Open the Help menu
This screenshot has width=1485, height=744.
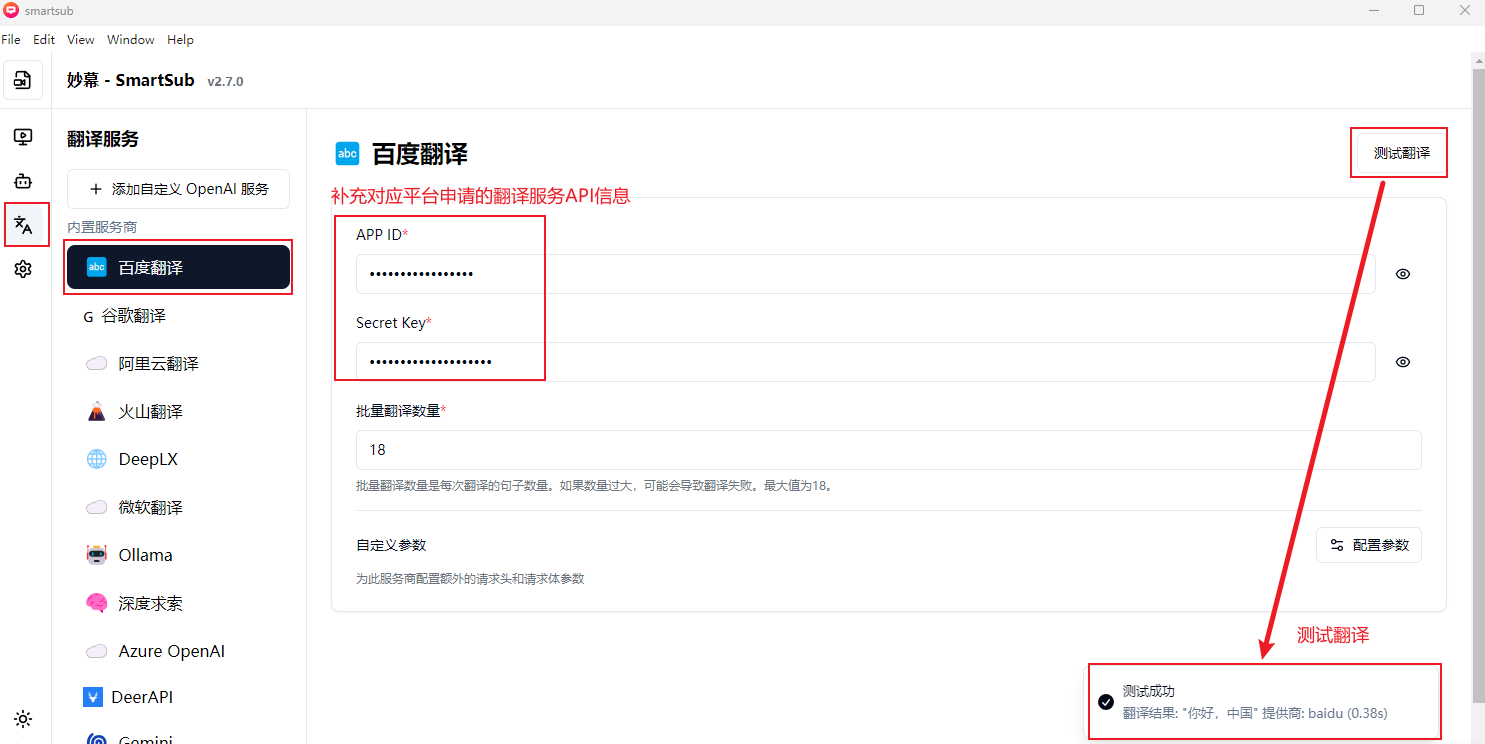181,40
